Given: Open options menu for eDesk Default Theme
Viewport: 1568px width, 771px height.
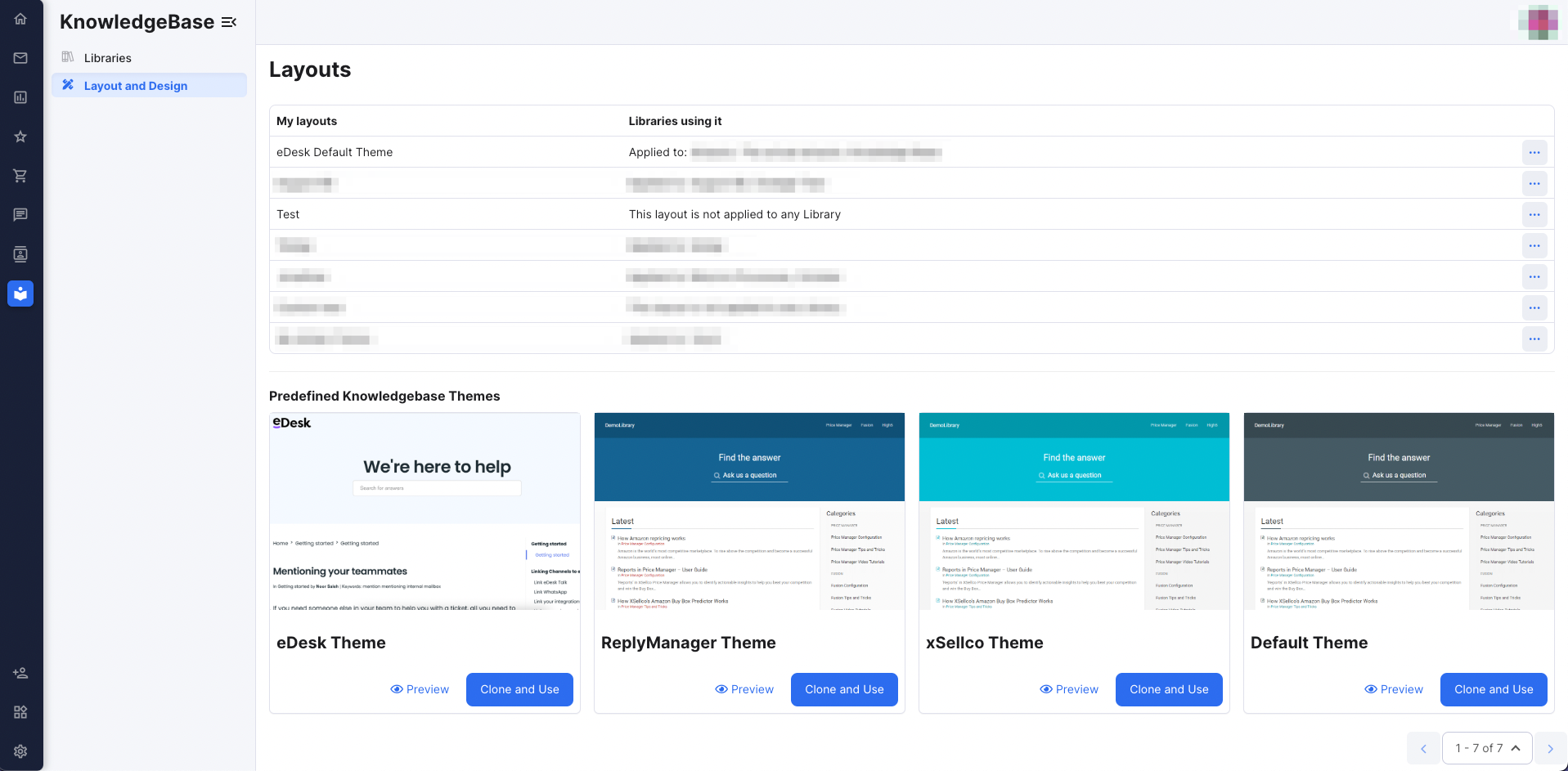Looking at the screenshot, I should (x=1534, y=152).
